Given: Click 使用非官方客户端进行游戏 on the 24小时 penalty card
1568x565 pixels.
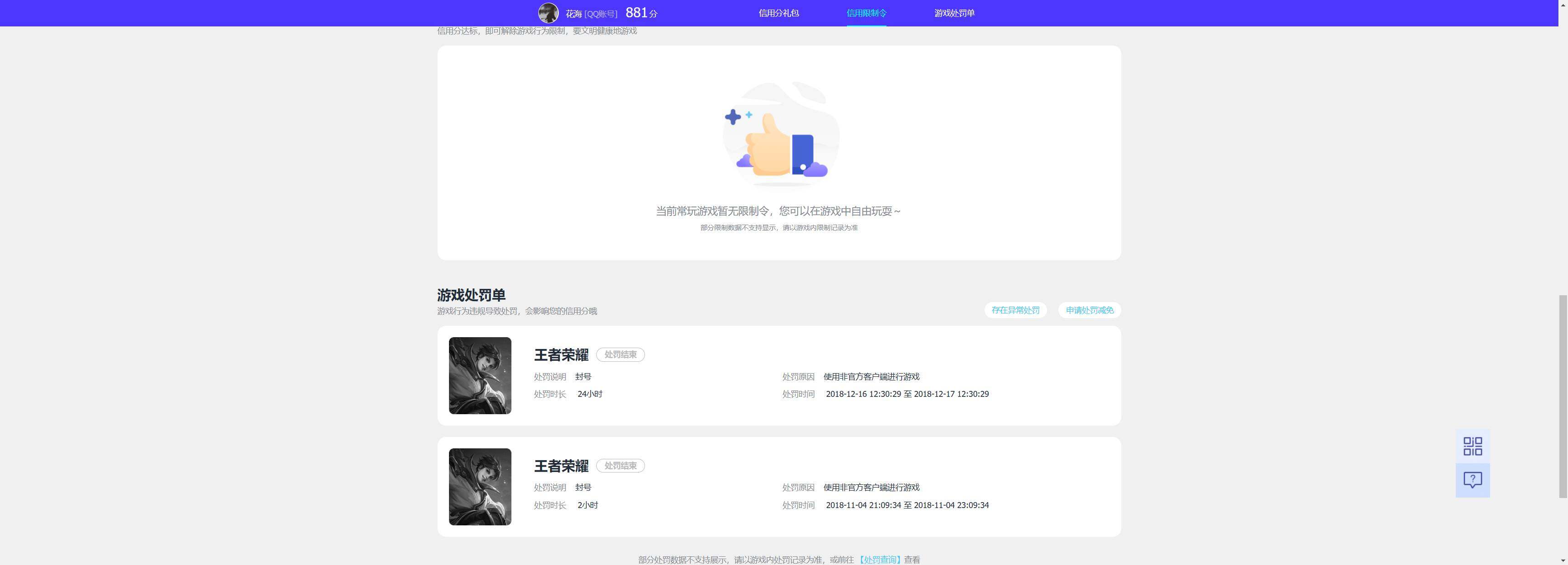Looking at the screenshot, I should pyautogui.click(x=871, y=376).
